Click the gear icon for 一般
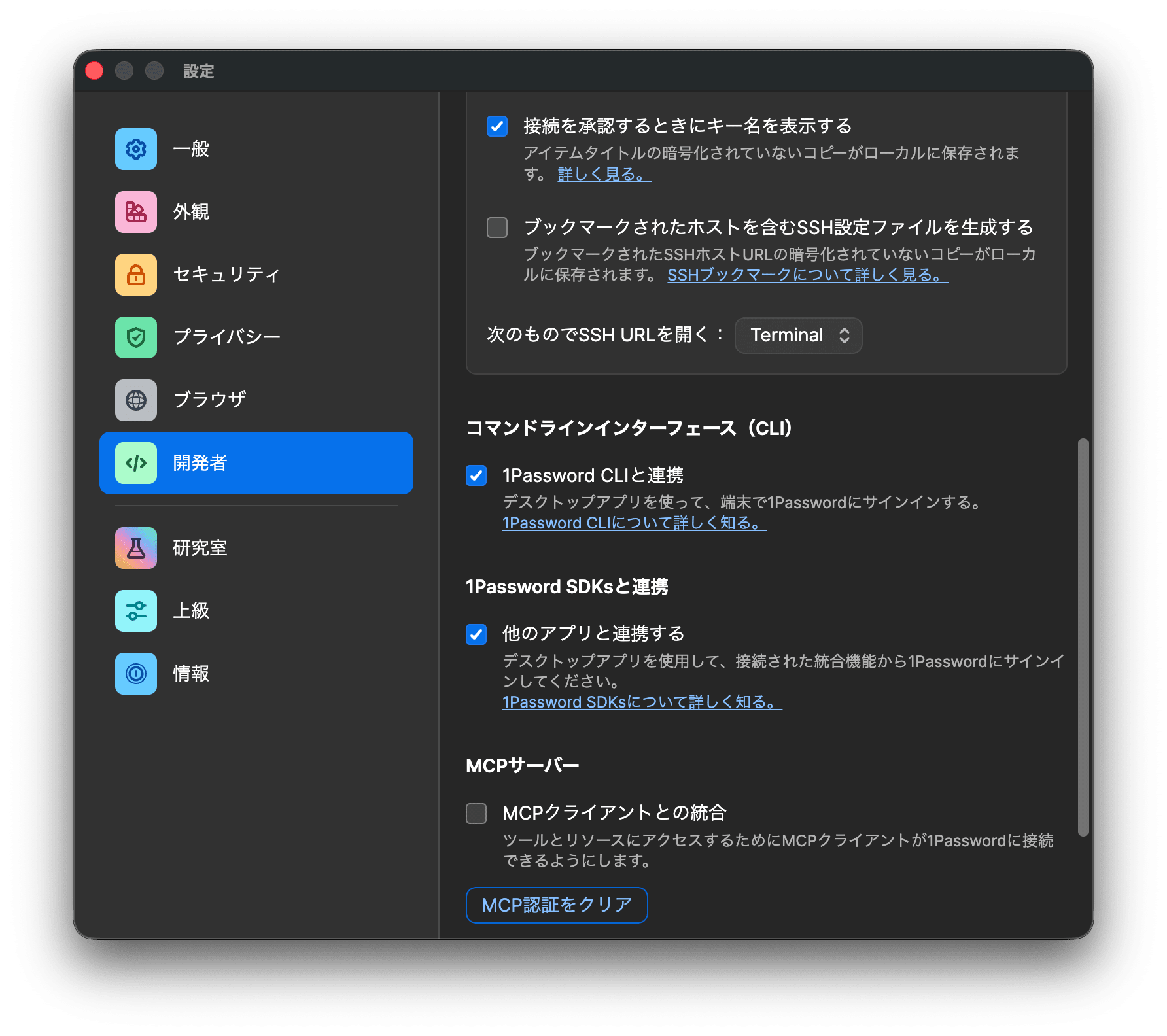 click(x=136, y=149)
